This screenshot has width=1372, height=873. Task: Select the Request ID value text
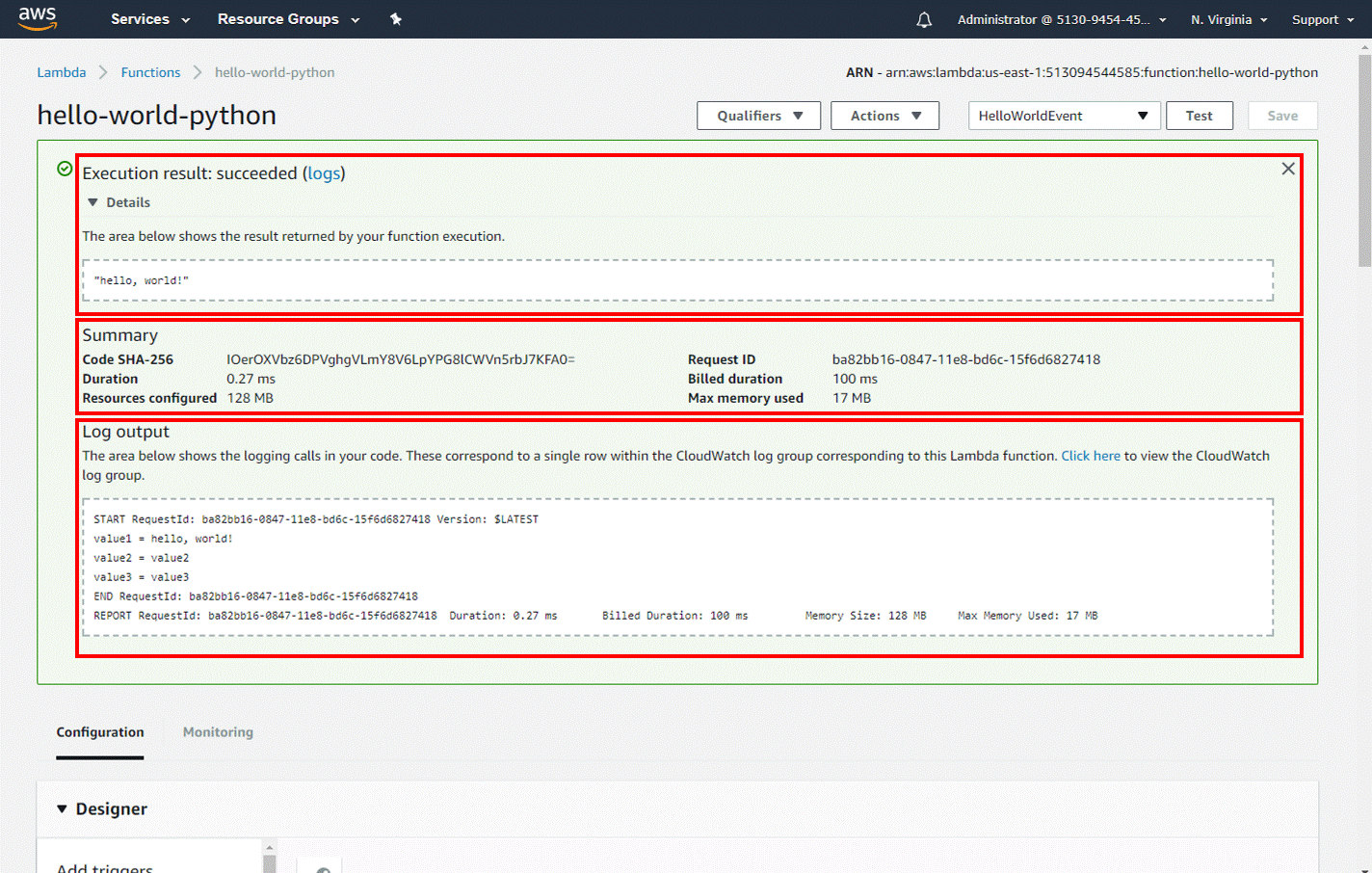pyautogui.click(x=966, y=359)
